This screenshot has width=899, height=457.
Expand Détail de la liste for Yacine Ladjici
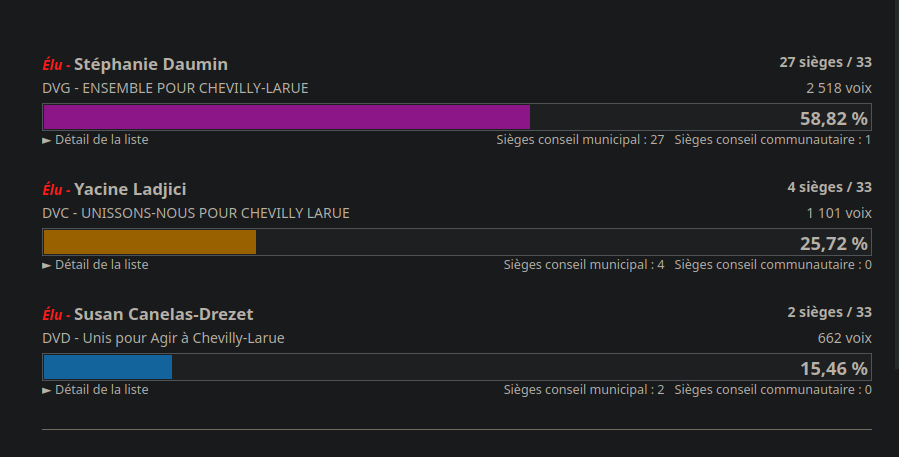96,265
